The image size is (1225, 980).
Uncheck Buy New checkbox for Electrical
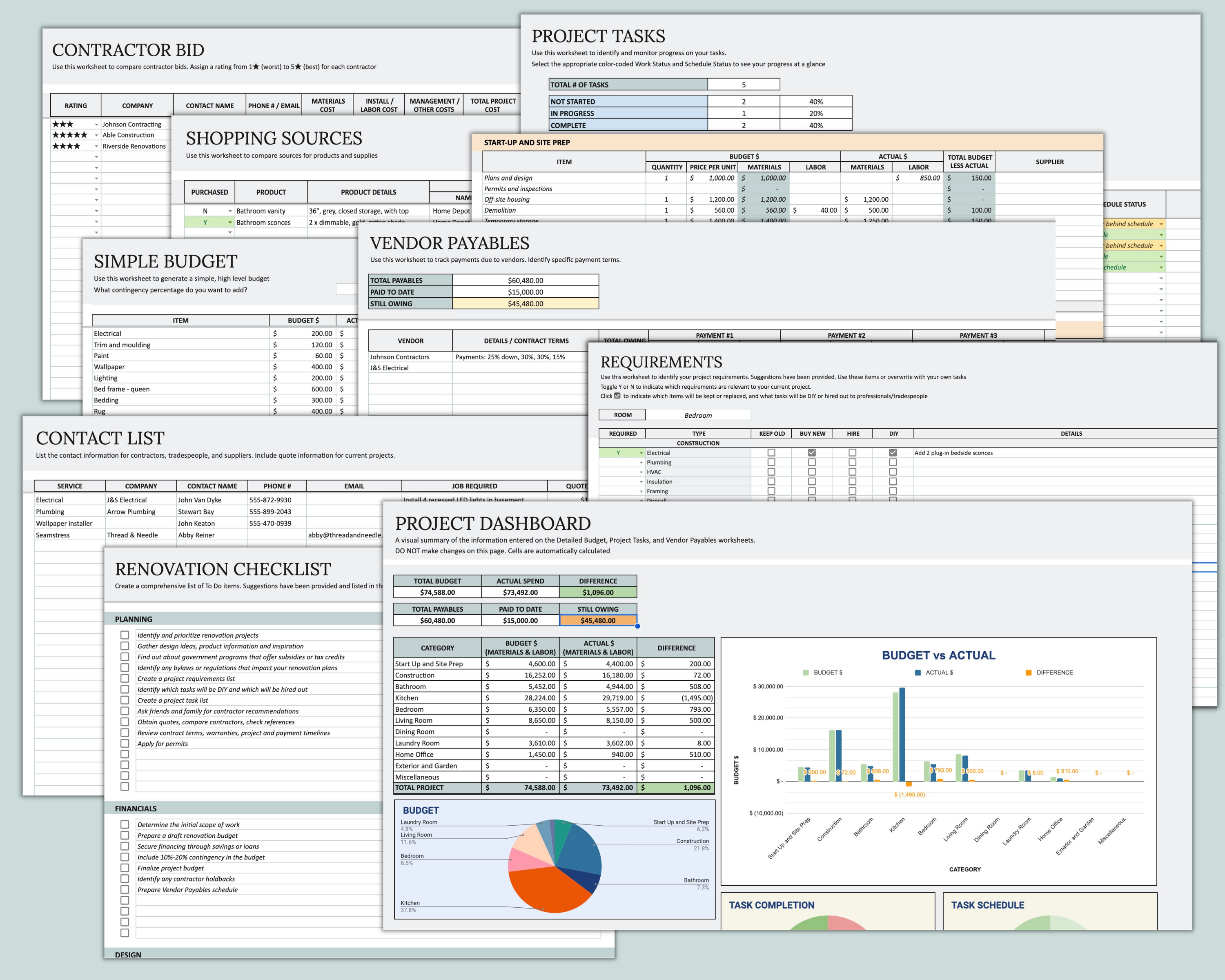tap(812, 453)
